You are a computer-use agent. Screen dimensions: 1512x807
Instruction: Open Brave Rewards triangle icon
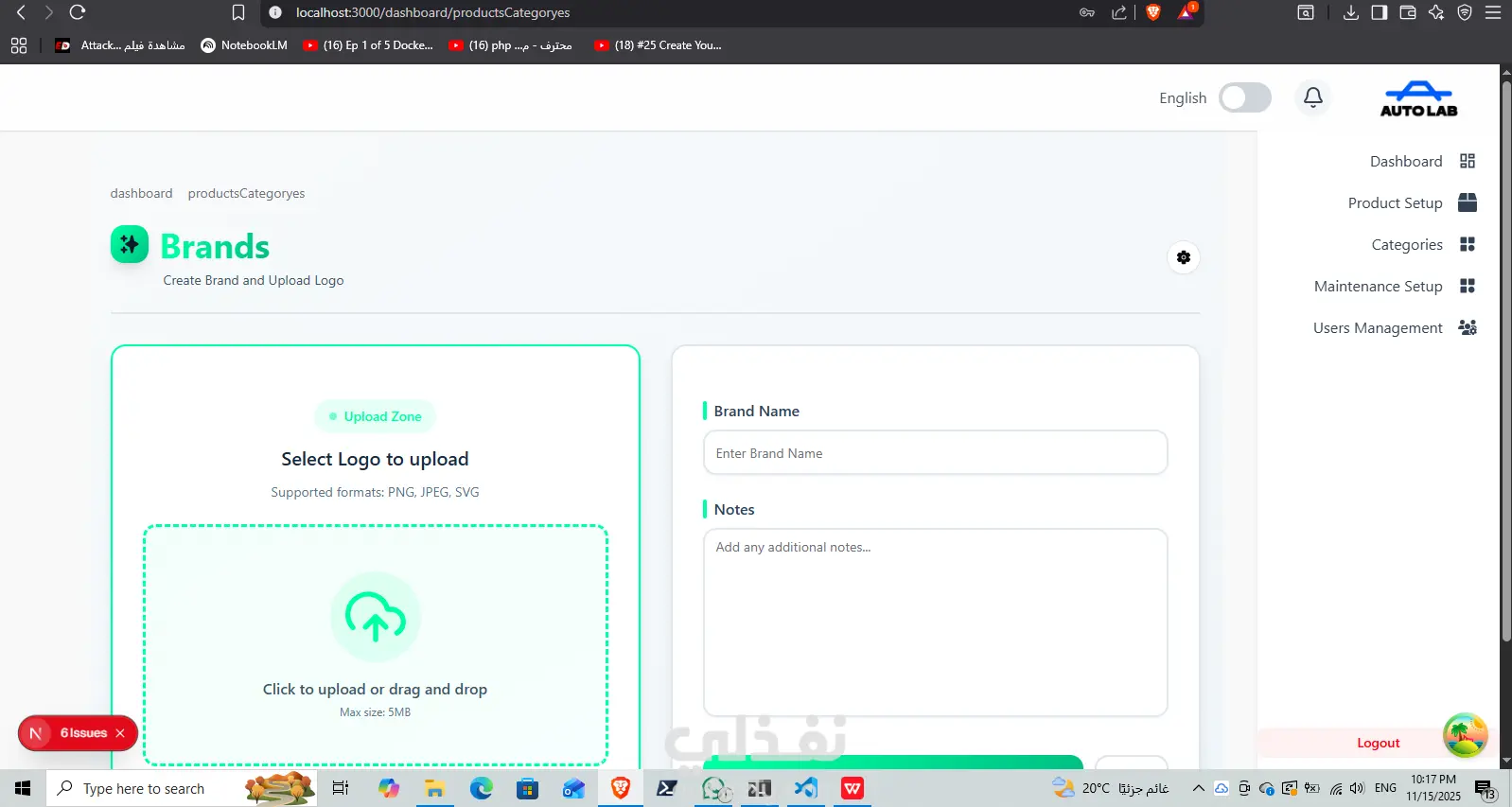point(1187,11)
